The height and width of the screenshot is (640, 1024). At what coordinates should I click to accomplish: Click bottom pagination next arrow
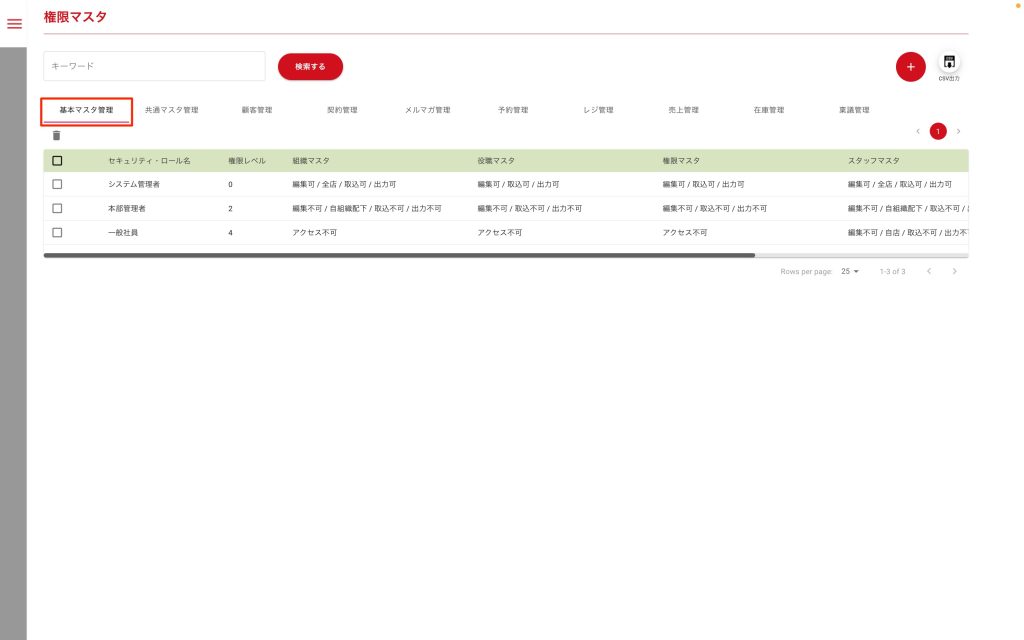(x=955, y=271)
